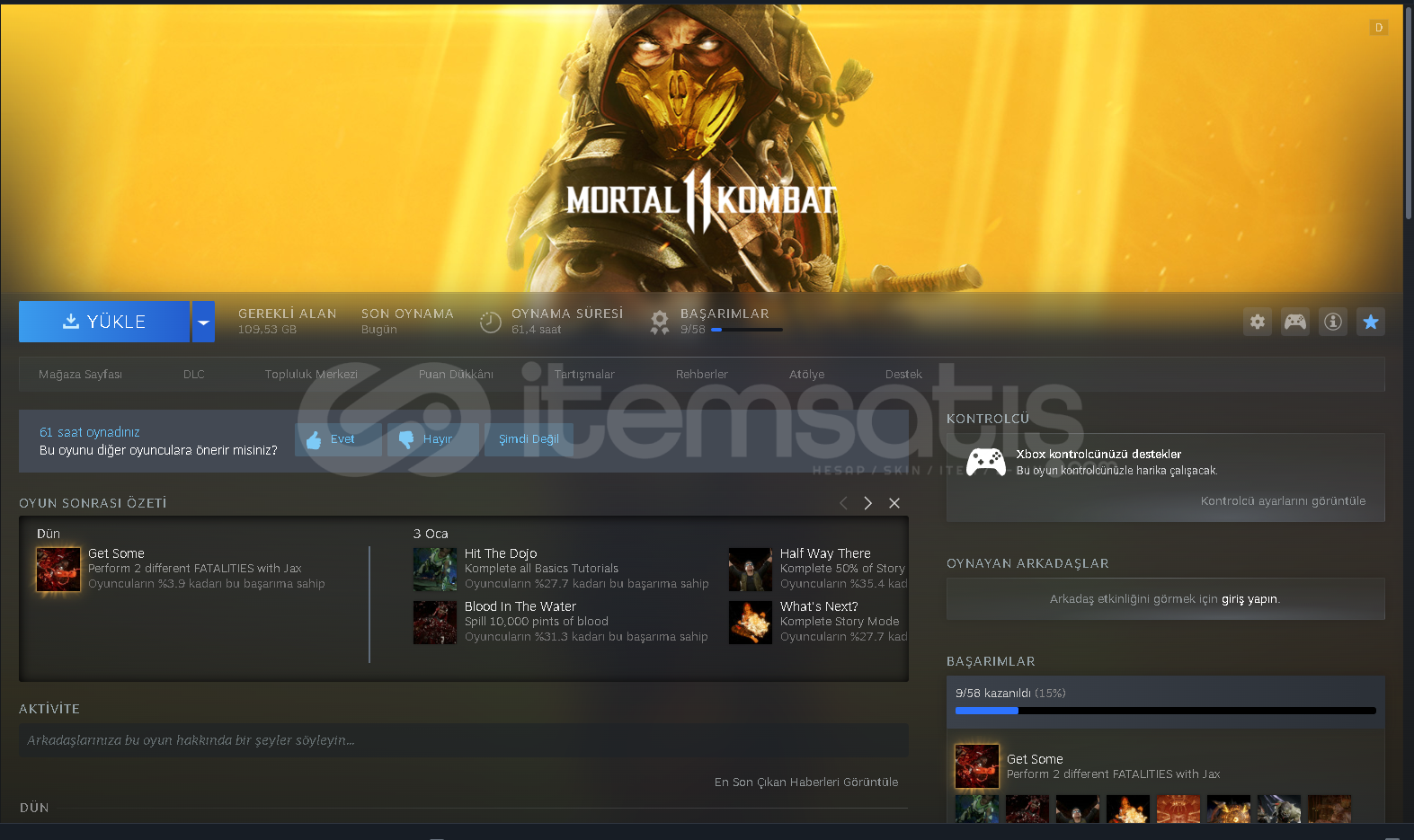Click Hit The Dojo achievement icon
The height and width of the screenshot is (840, 1414).
(x=435, y=570)
